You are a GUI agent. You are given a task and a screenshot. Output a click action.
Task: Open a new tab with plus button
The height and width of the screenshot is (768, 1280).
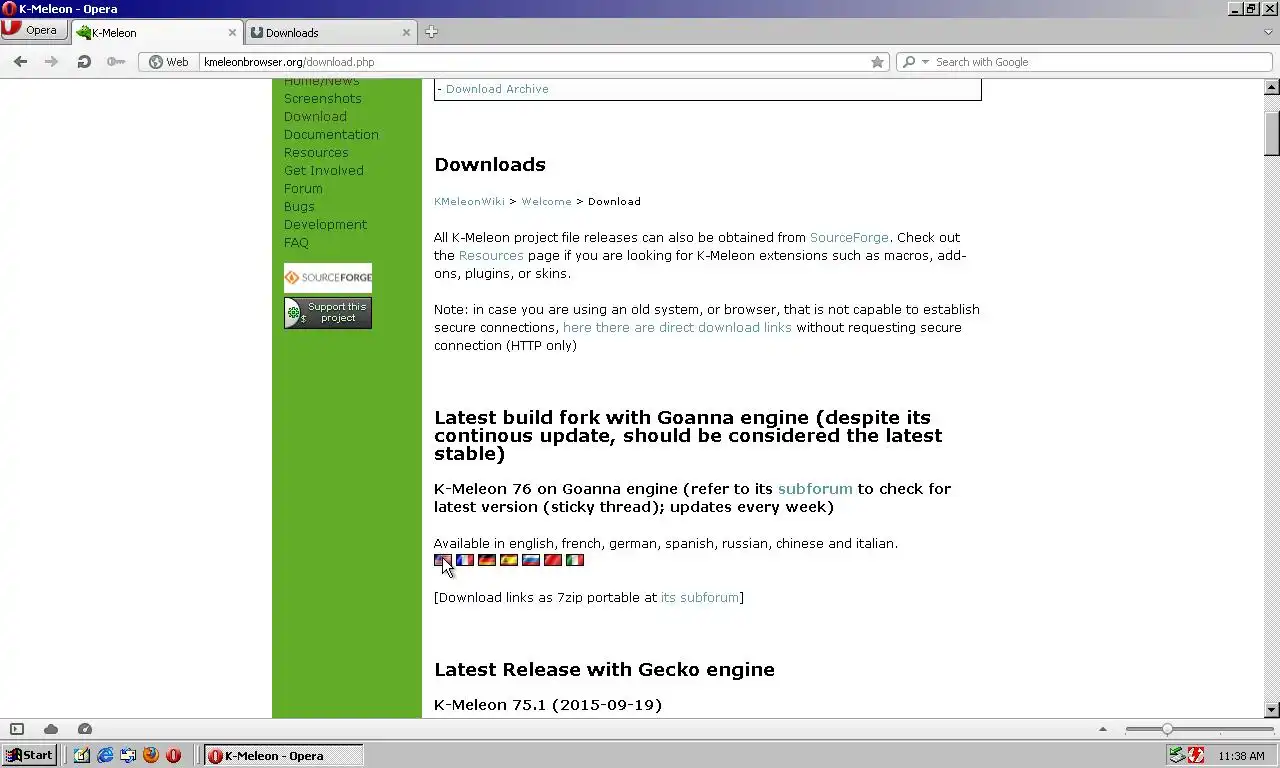(431, 32)
